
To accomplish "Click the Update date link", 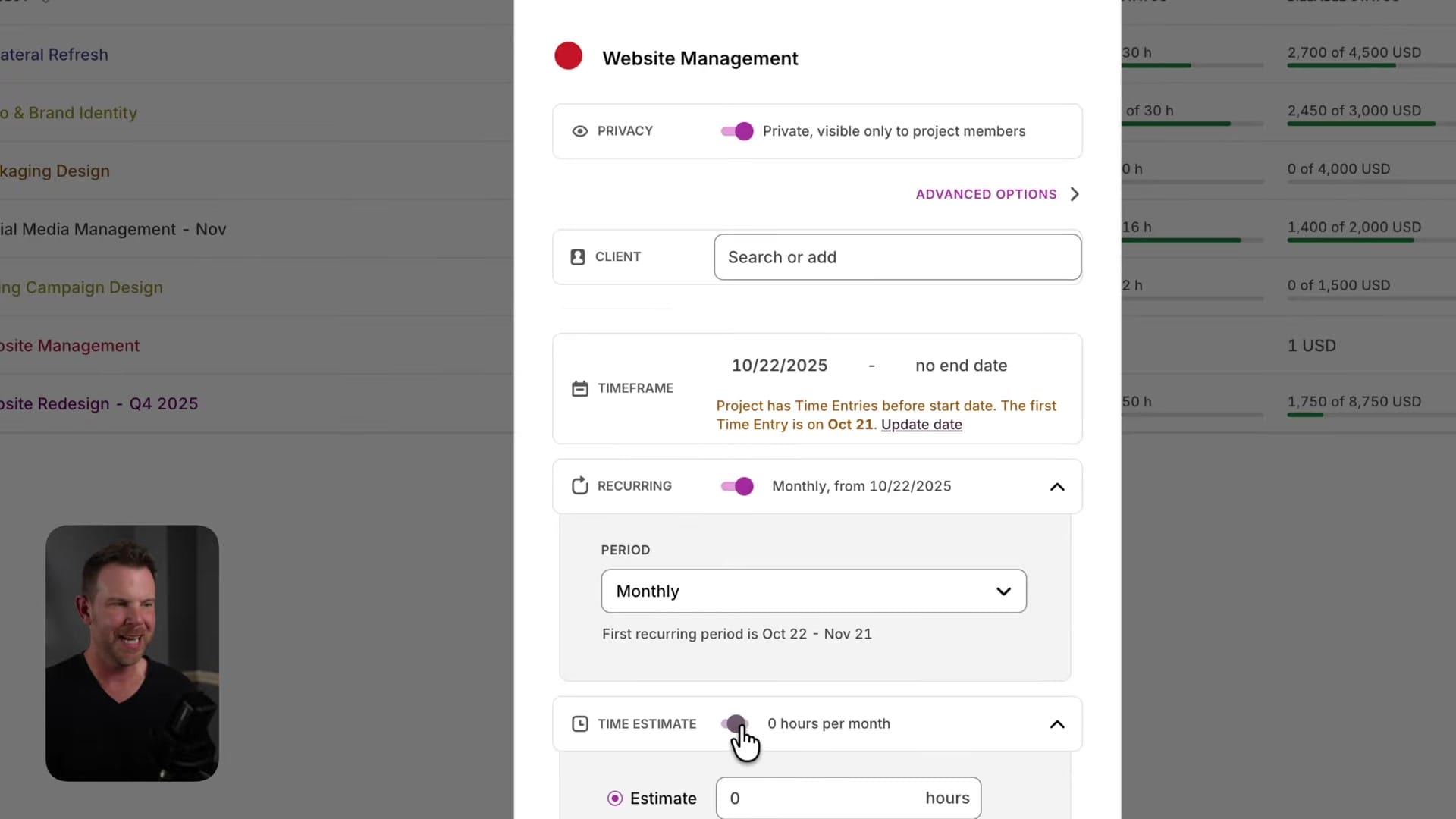I will point(921,425).
